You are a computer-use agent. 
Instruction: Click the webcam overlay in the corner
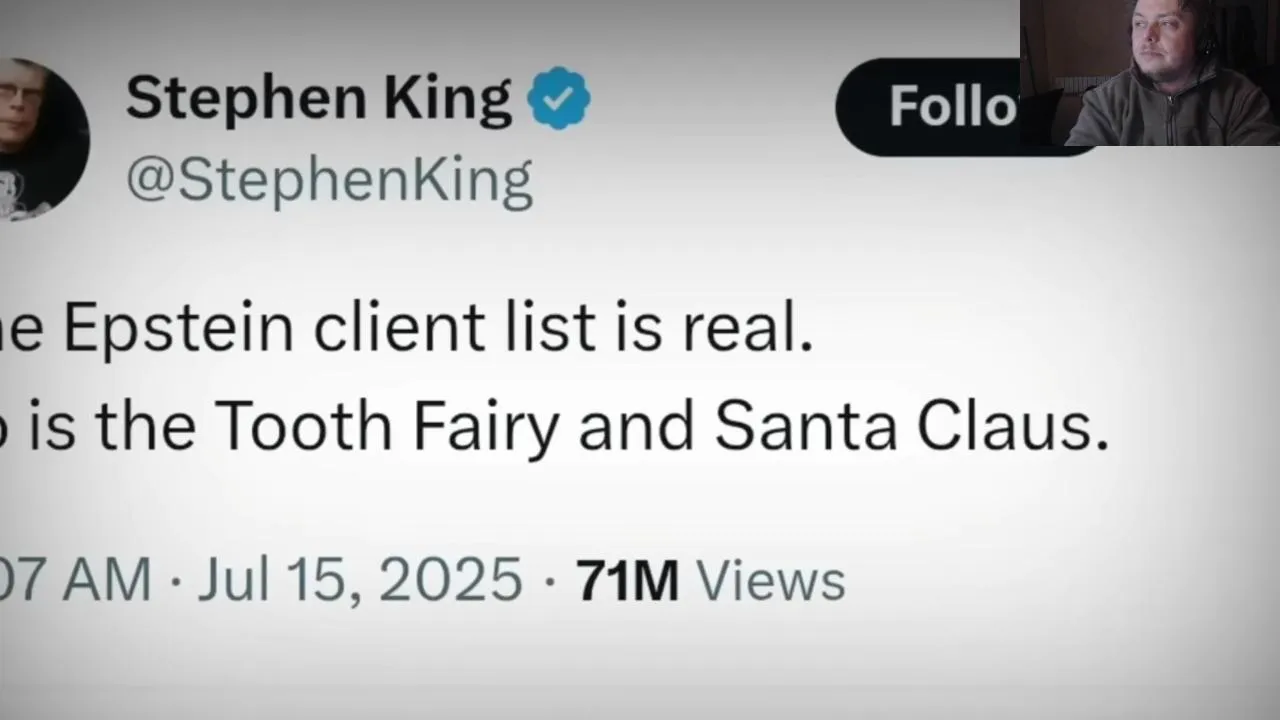tap(1150, 73)
